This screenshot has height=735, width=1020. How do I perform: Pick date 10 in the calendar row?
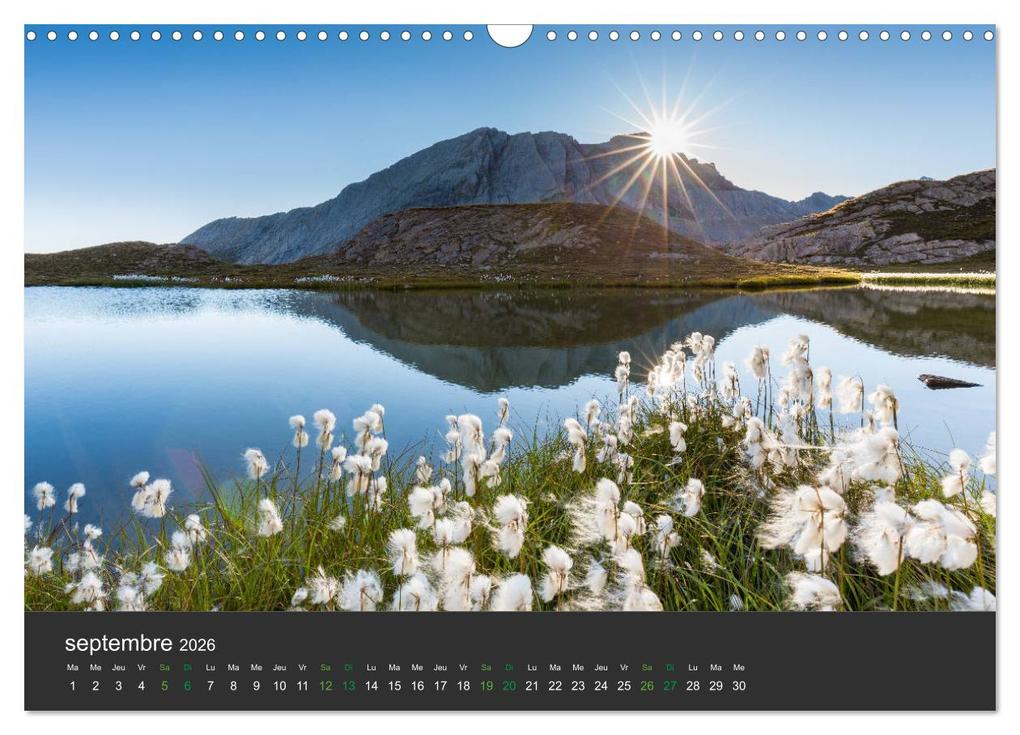click(279, 686)
